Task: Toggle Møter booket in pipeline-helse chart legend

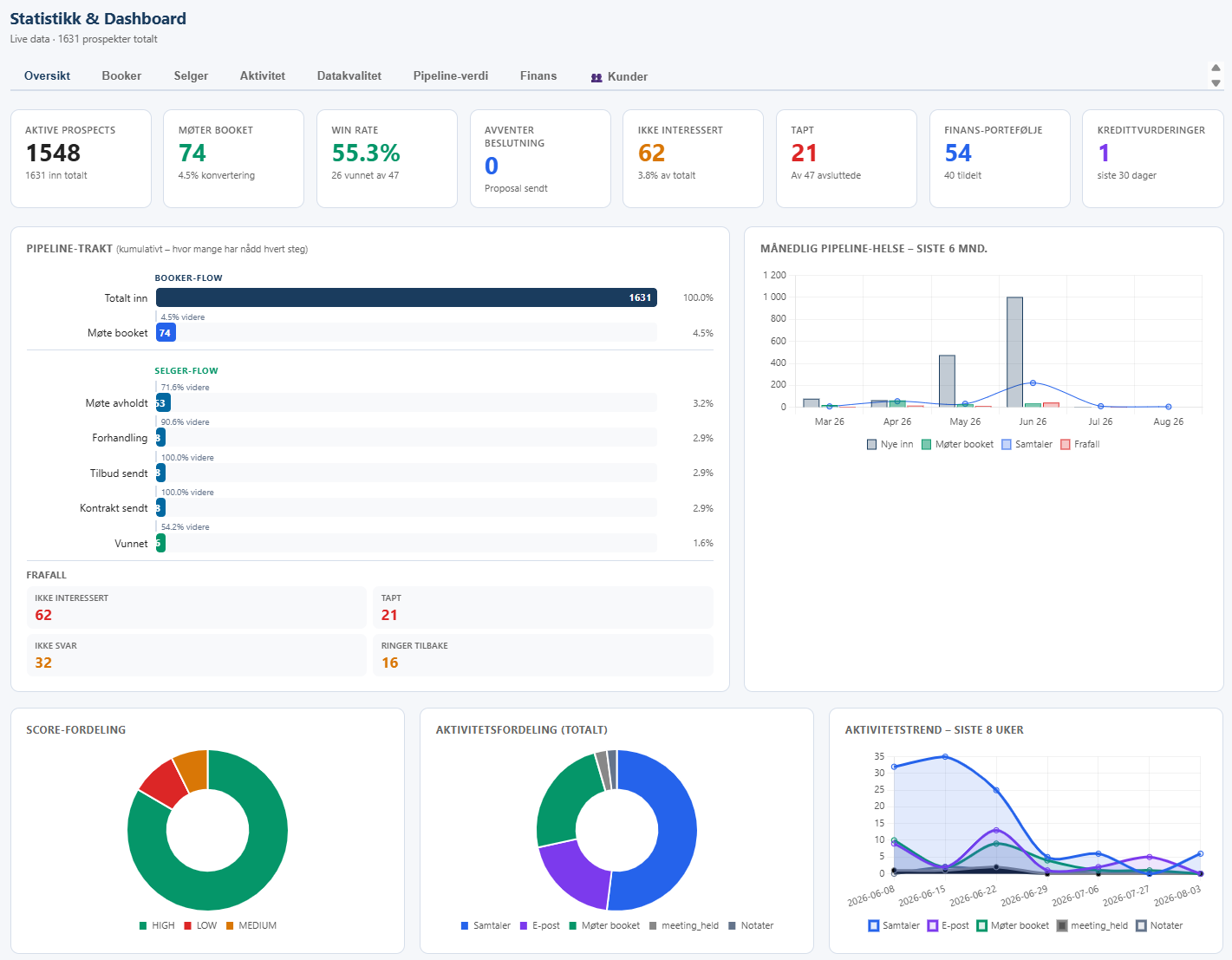Action: 957,444
